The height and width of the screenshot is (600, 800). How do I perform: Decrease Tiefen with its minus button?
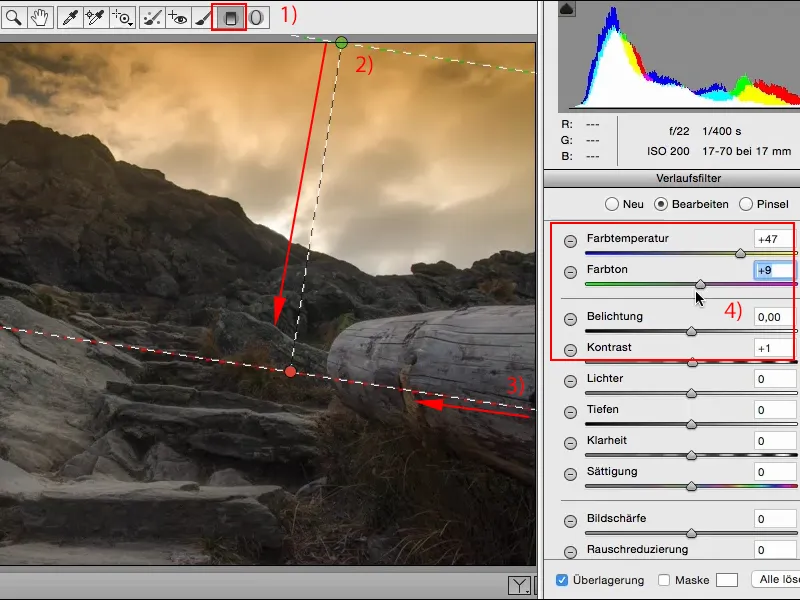[570, 412]
